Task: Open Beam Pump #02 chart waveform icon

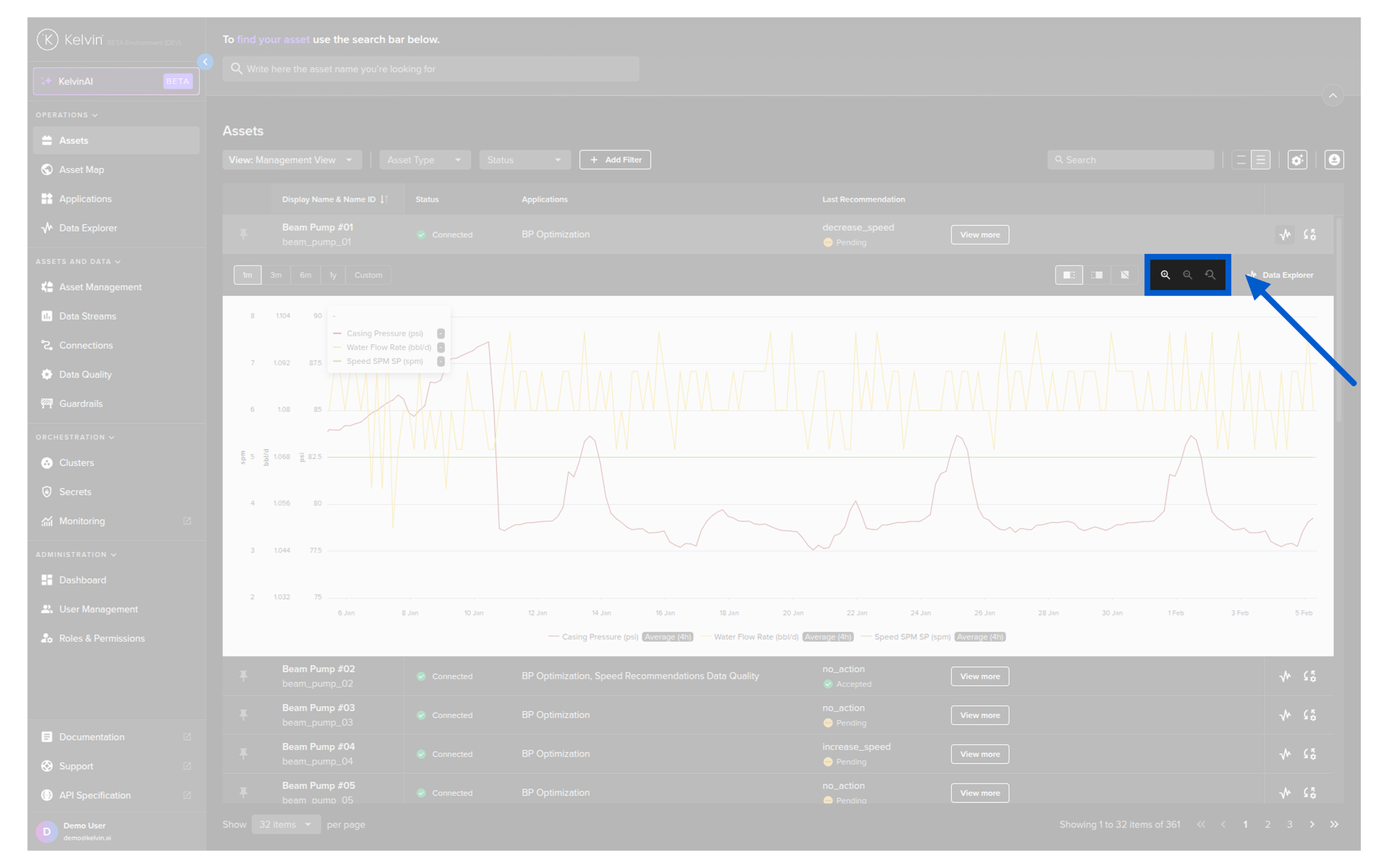Action: click(1285, 676)
